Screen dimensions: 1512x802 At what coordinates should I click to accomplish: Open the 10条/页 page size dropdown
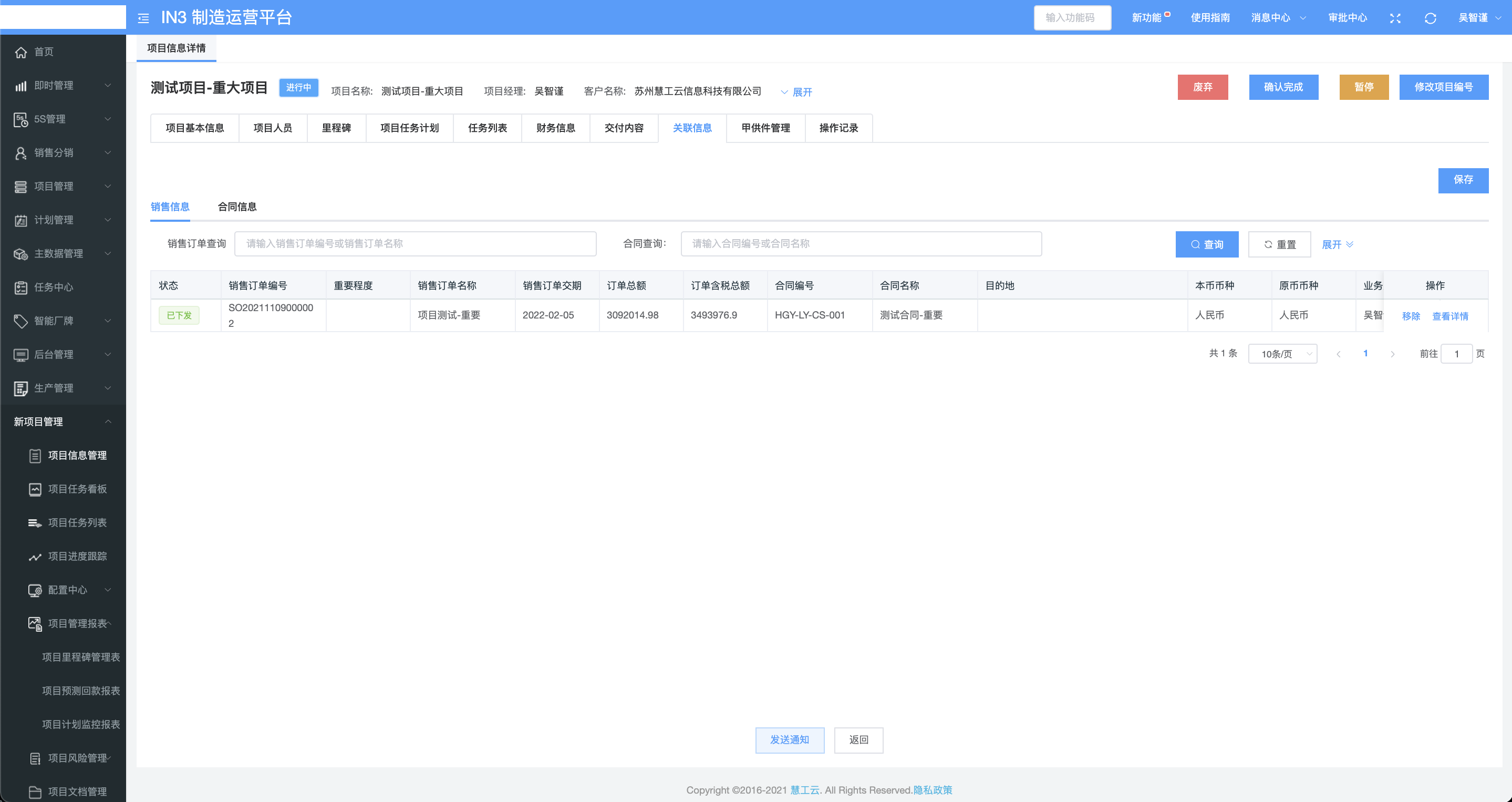pos(1282,354)
